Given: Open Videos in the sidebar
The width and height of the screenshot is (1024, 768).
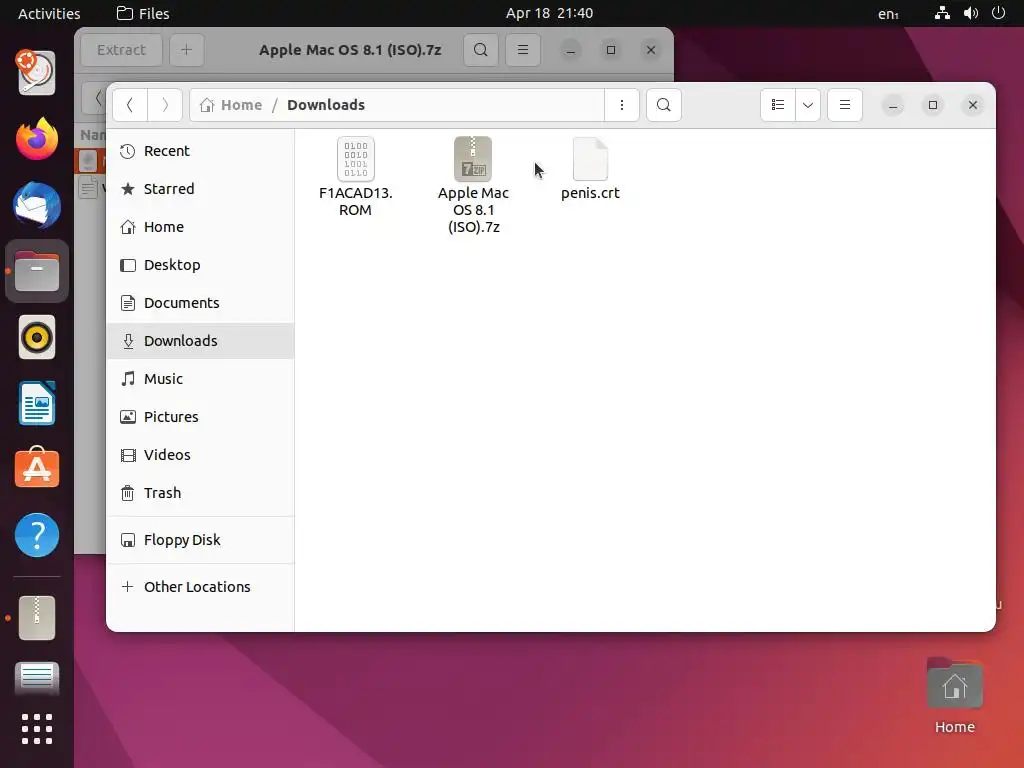Looking at the screenshot, I should tap(200, 455).
